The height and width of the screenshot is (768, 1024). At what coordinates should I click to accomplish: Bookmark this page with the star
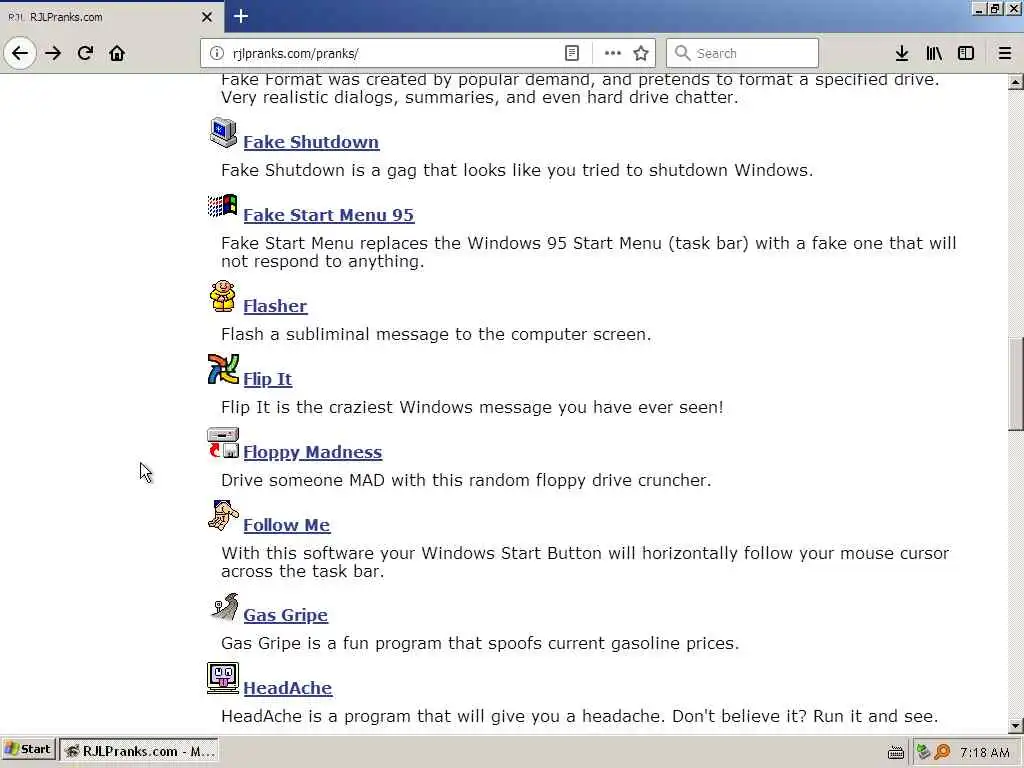coord(641,54)
